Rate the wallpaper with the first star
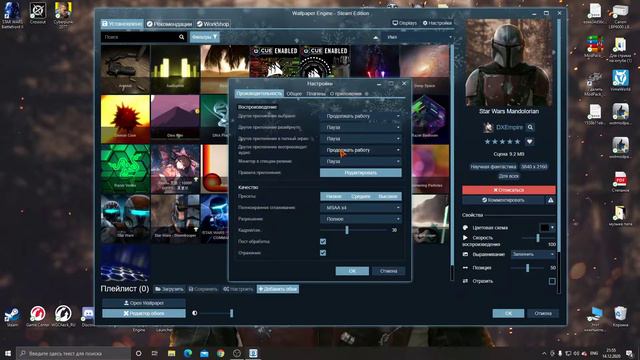The image size is (640, 360). [x=487, y=142]
